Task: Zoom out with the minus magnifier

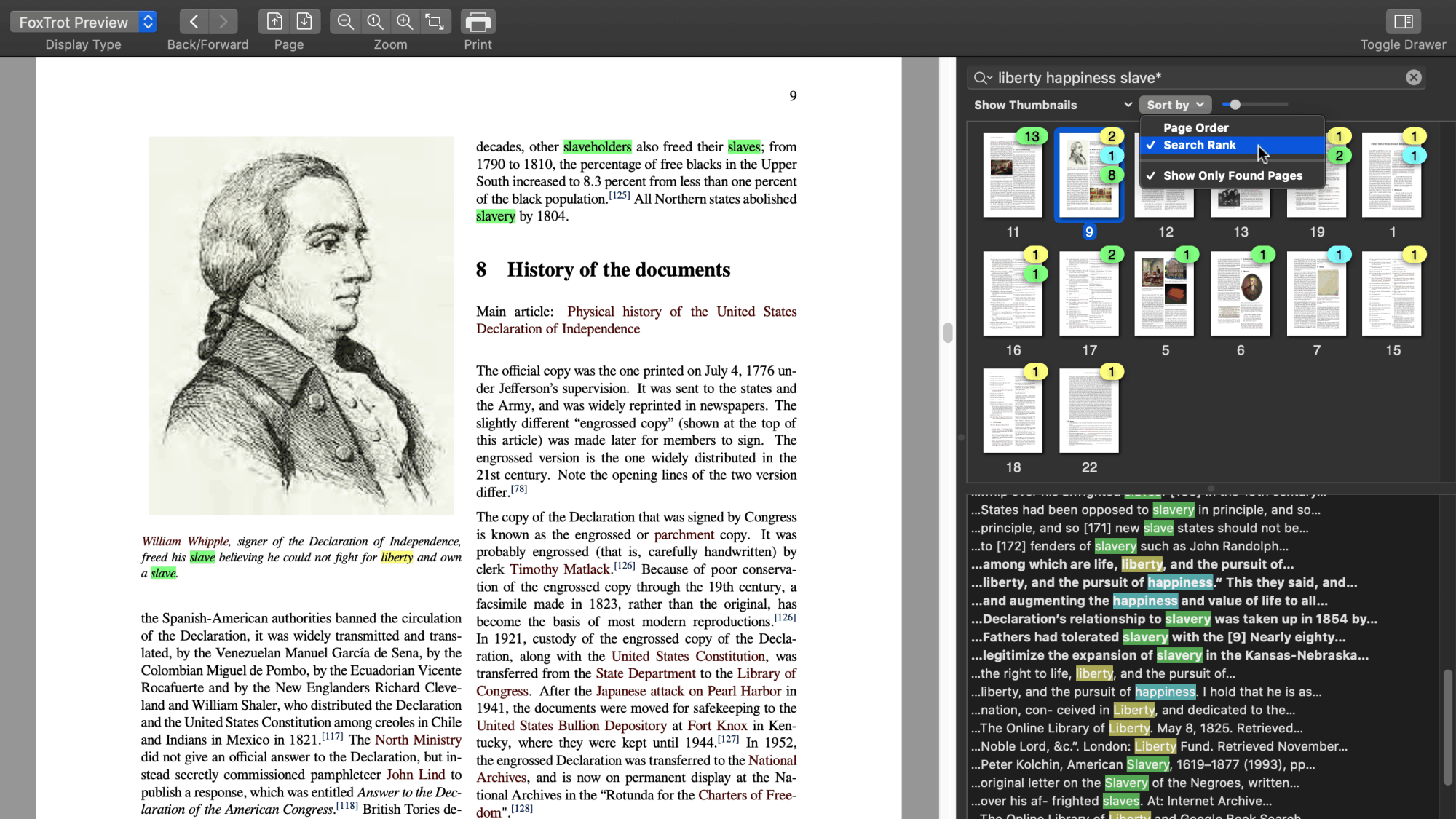Action: pos(346,22)
